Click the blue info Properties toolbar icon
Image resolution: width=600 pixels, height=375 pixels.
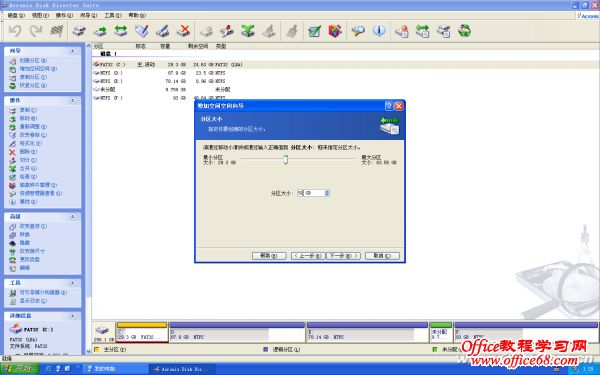[x=379, y=31]
